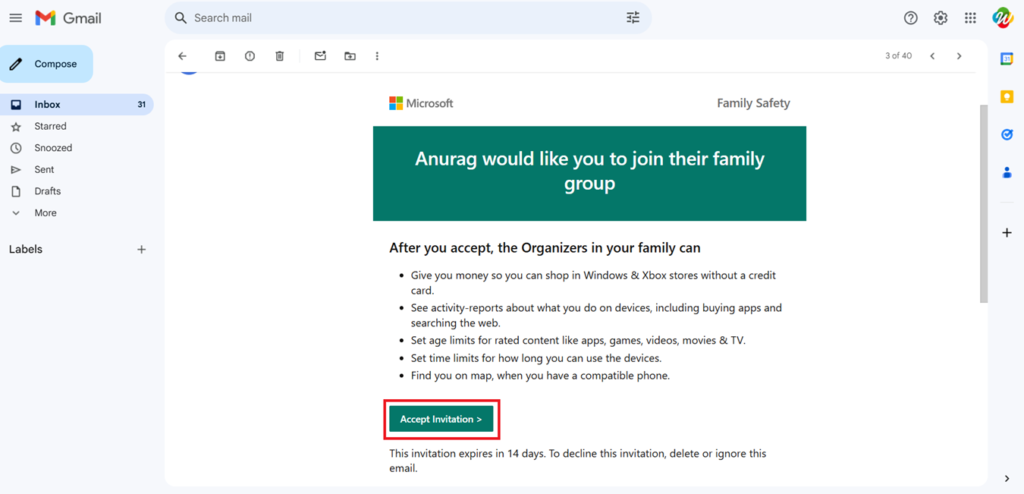Open the main menu hamburger icon
The image size is (1024, 494).
pos(16,18)
